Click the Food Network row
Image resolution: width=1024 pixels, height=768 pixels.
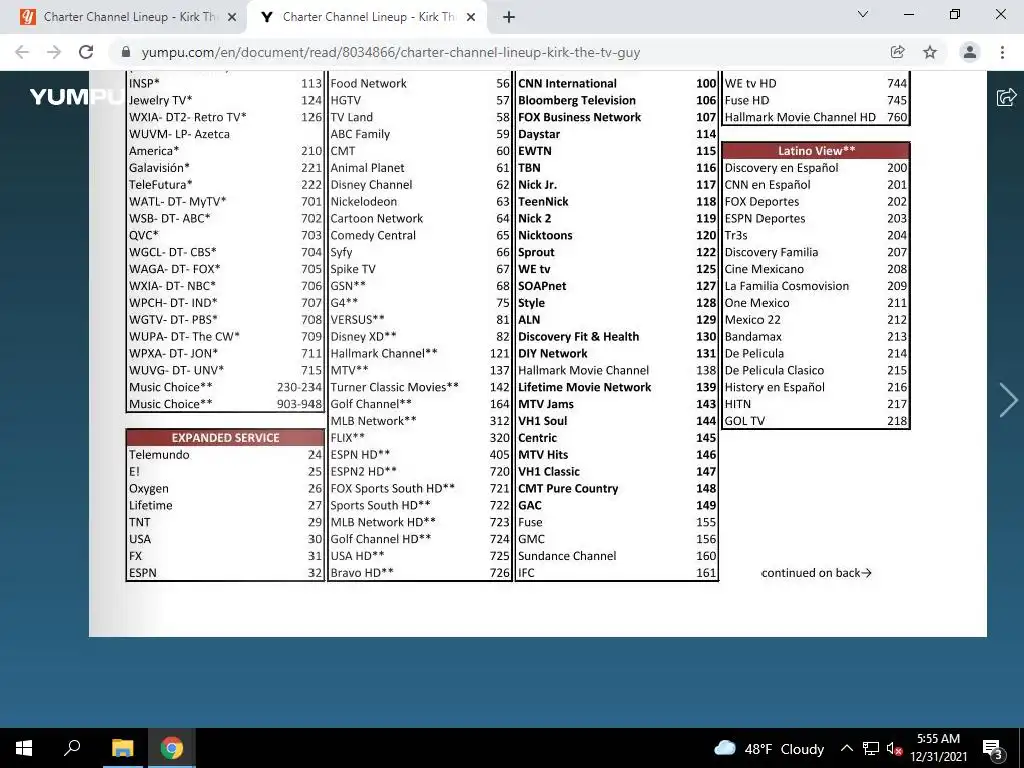[420, 83]
